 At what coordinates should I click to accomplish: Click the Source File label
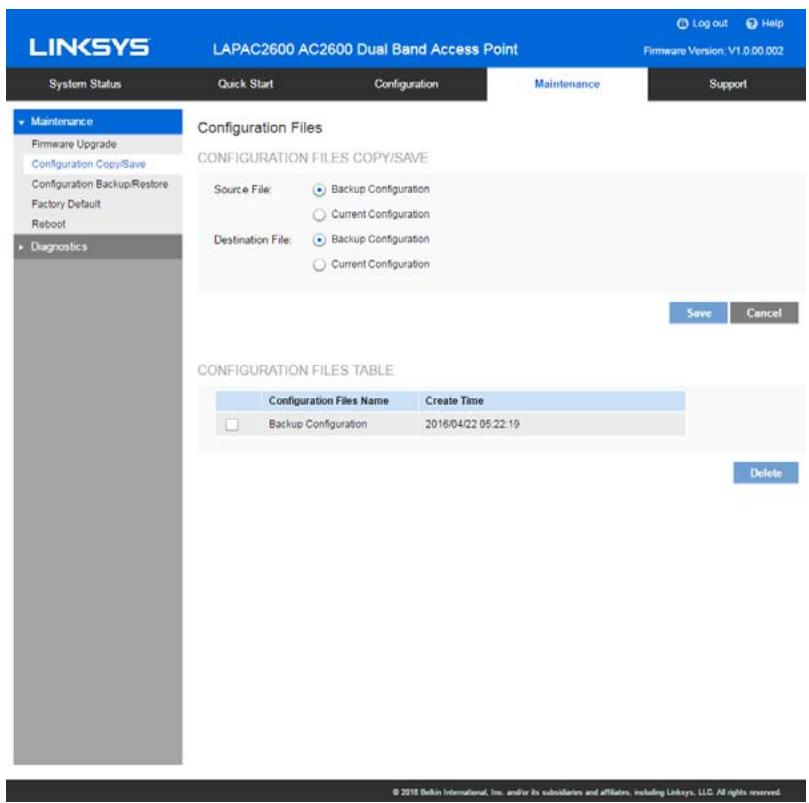(x=242, y=190)
